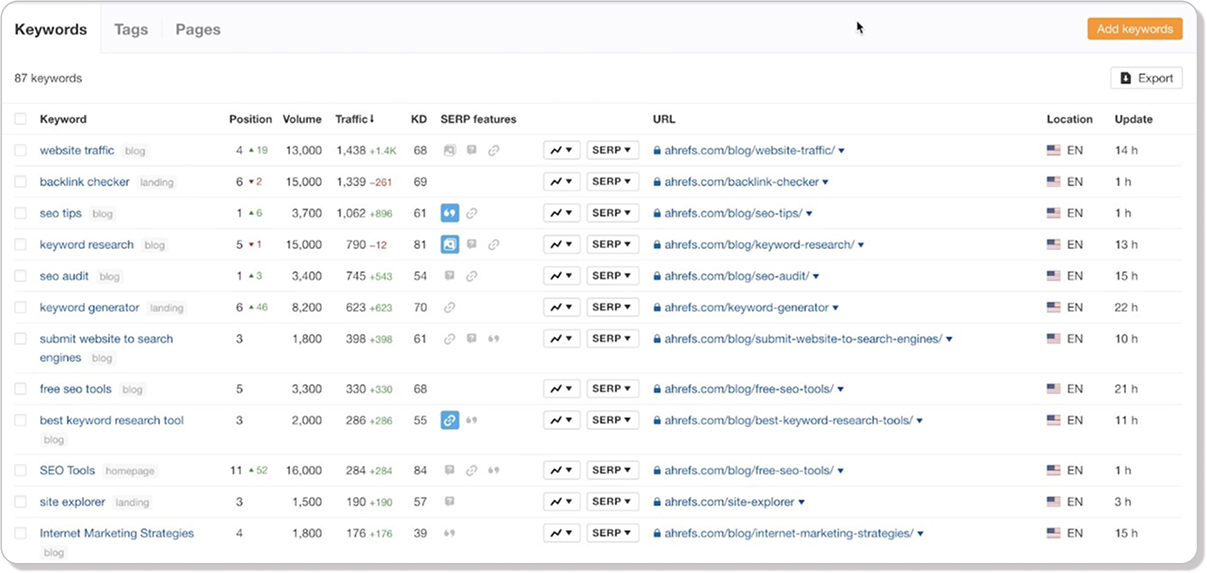Click People also ask icon for seo audit
The image size is (1207, 573).
[x=450, y=276]
